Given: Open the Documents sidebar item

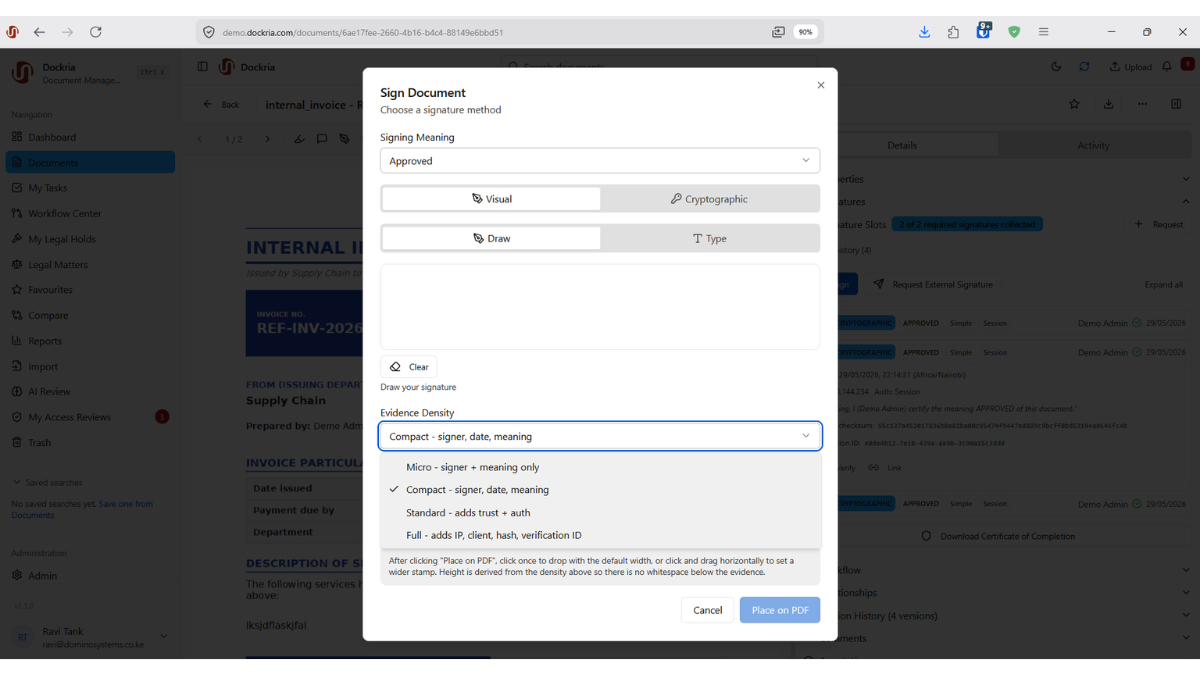Looking at the screenshot, I should pyautogui.click(x=90, y=162).
